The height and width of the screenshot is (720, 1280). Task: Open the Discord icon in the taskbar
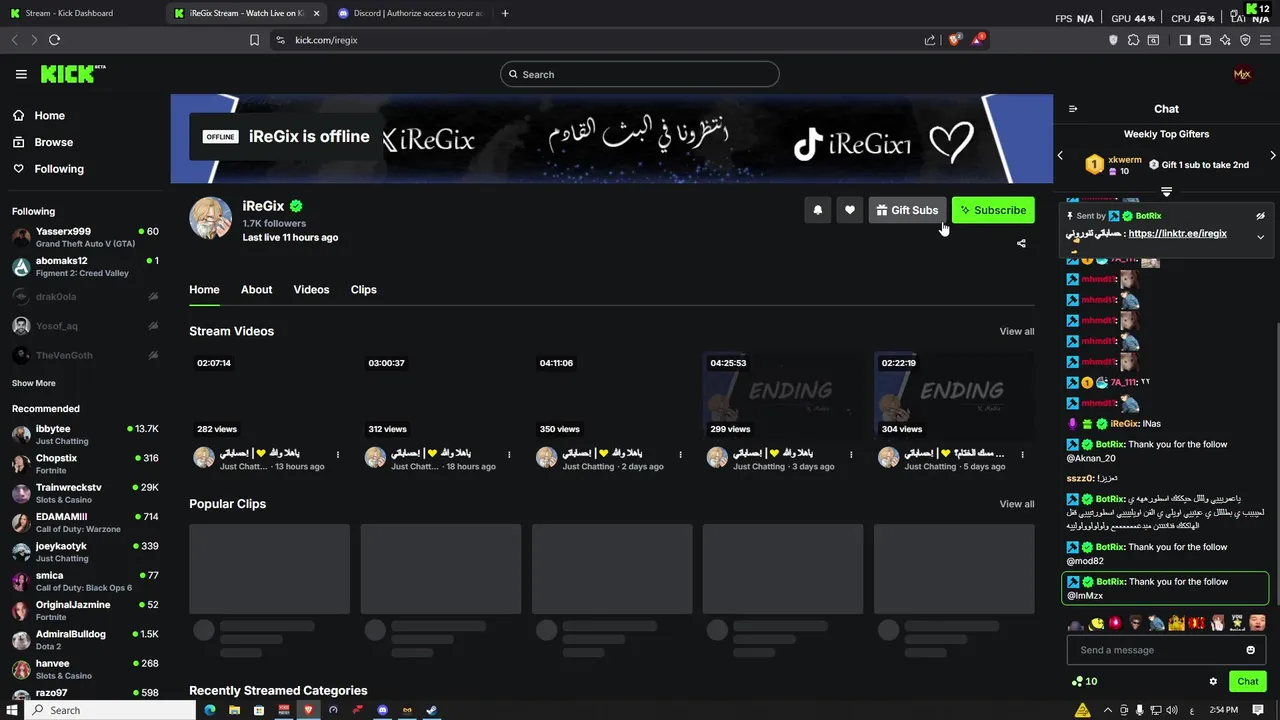click(383, 710)
